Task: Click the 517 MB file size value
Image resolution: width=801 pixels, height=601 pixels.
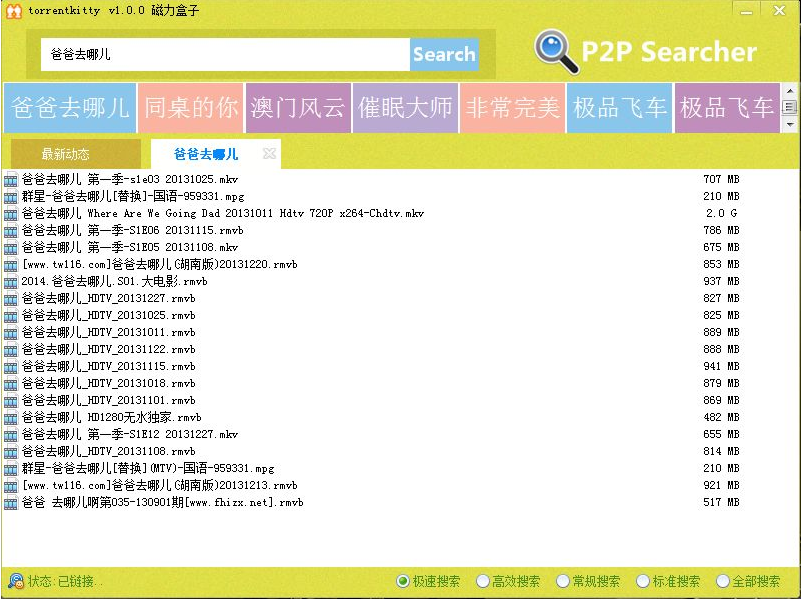Action: [721, 503]
